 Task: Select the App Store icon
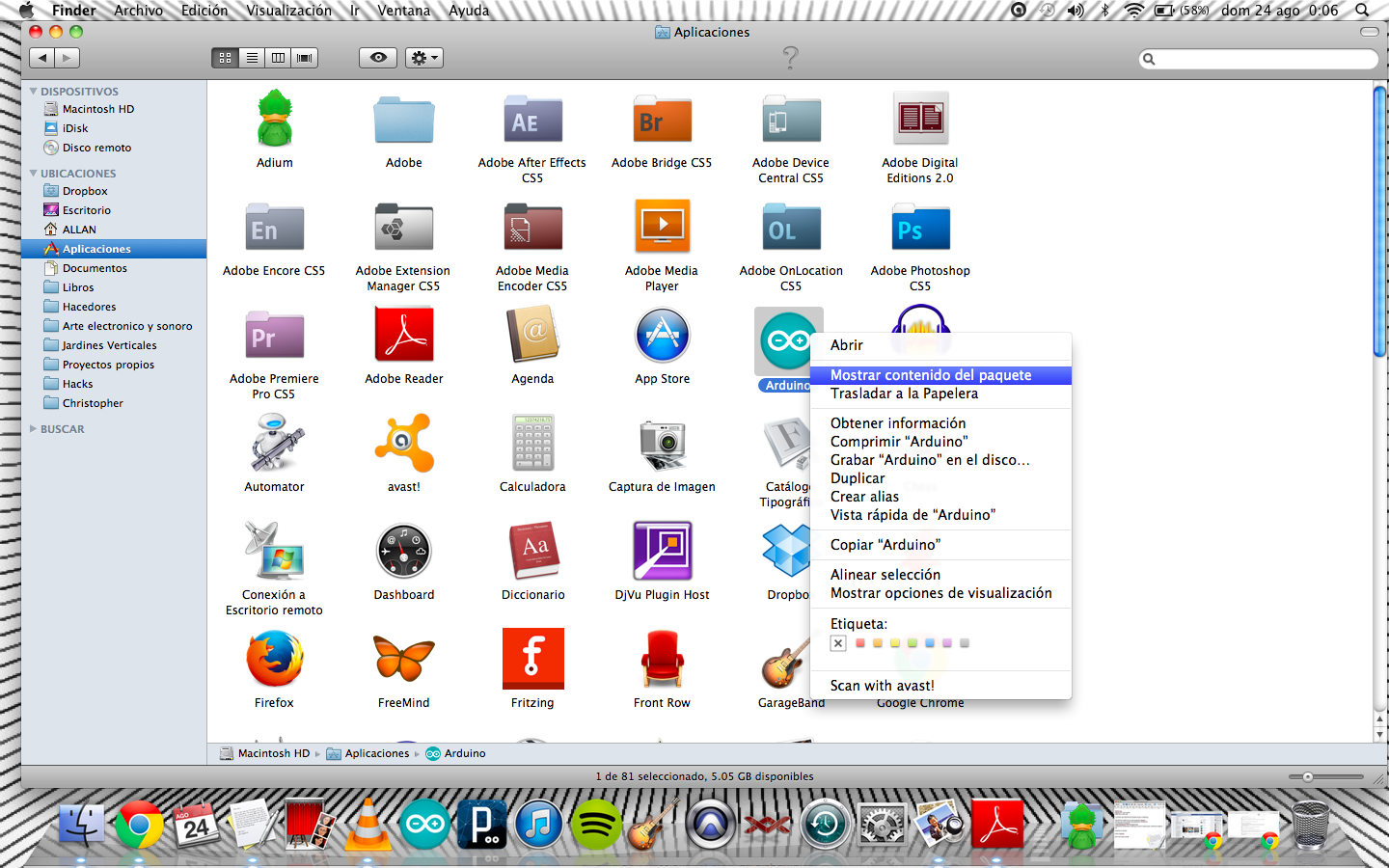click(662, 336)
